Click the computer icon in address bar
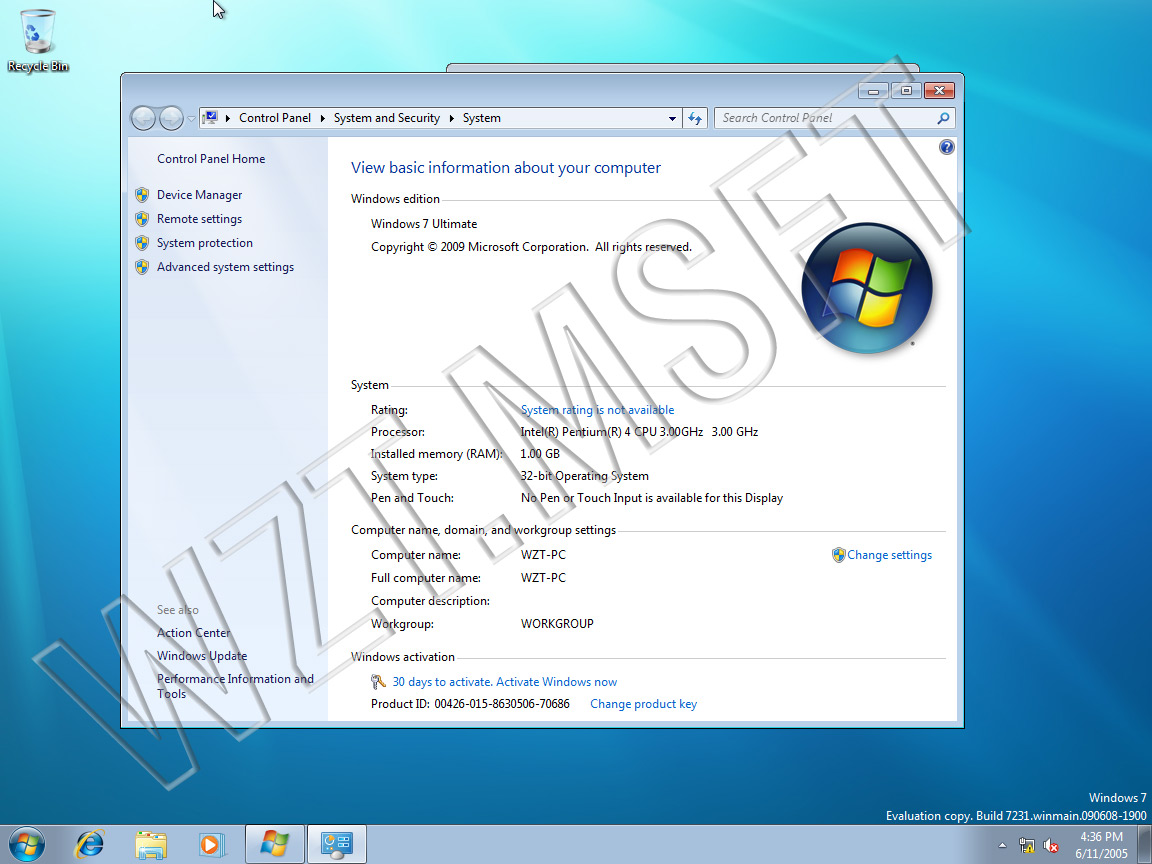 tap(211, 118)
